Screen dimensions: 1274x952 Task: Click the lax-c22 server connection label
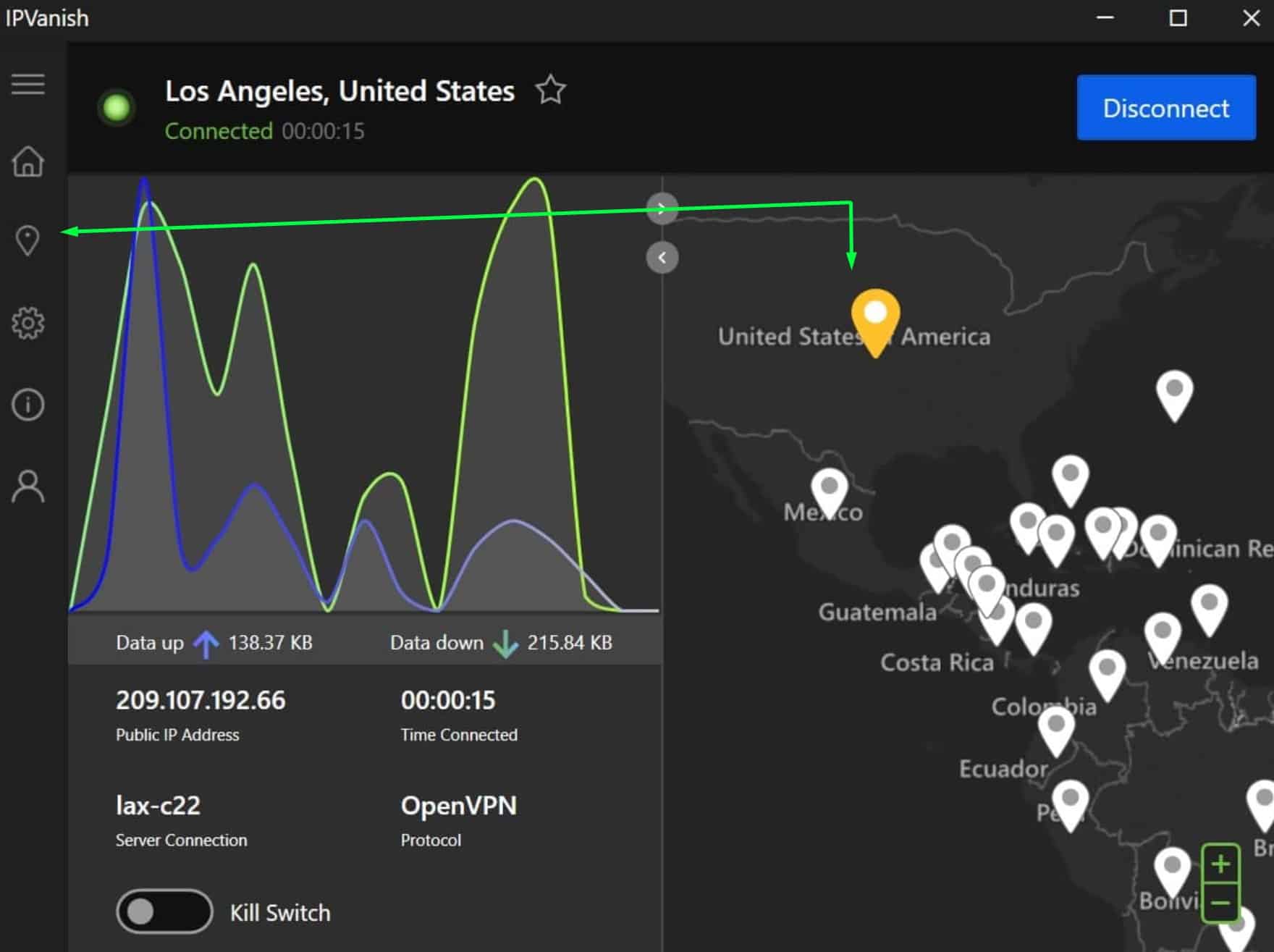point(158,805)
